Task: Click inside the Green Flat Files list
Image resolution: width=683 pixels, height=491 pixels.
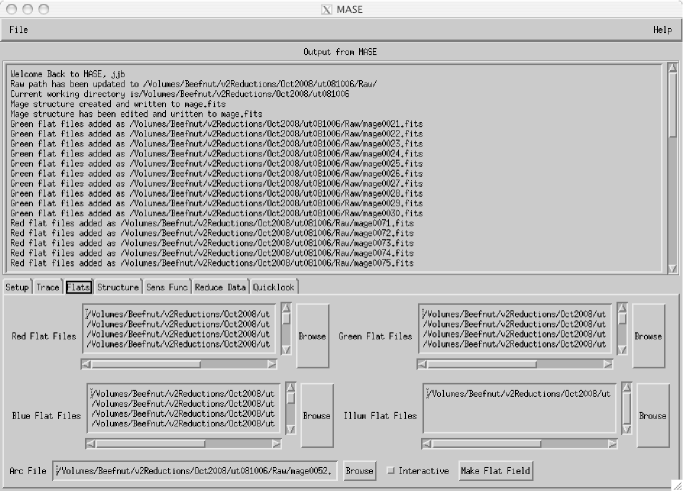Action: tap(515, 329)
